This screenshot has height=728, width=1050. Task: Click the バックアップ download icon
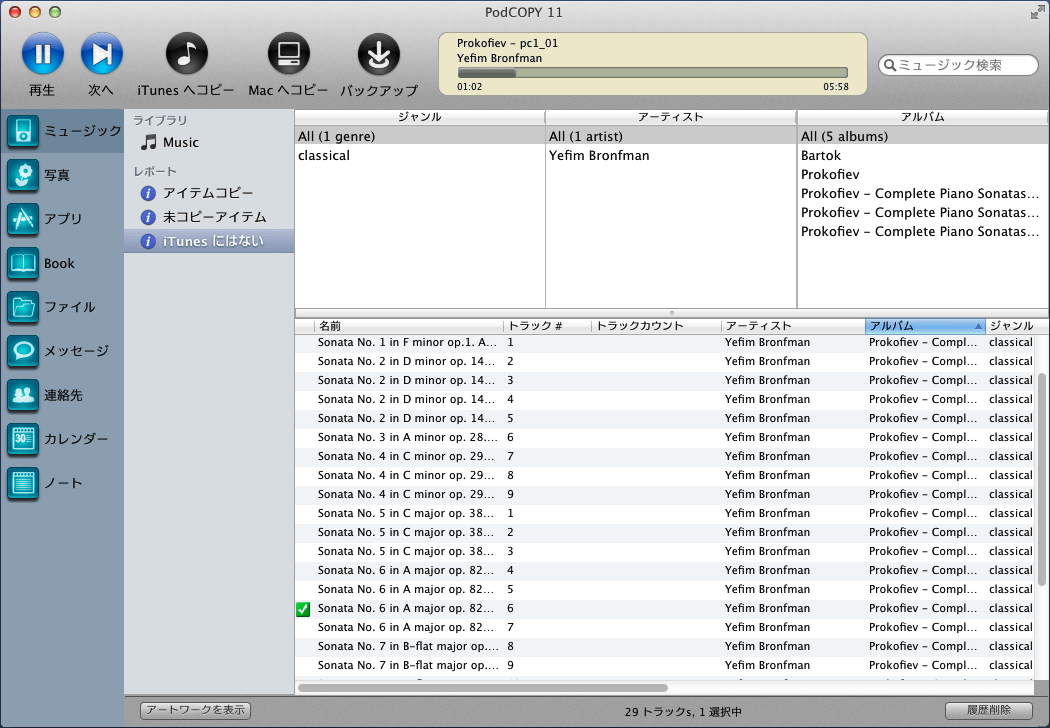point(378,54)
